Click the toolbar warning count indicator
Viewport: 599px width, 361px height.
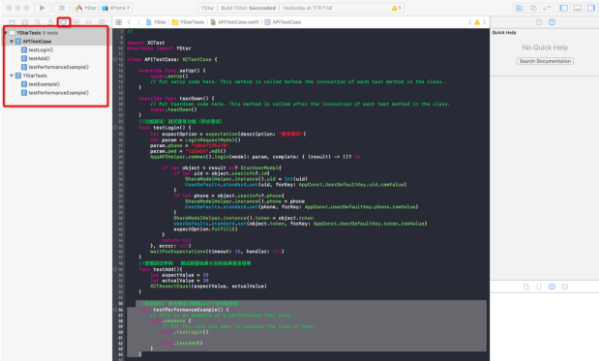click(396, 8)
